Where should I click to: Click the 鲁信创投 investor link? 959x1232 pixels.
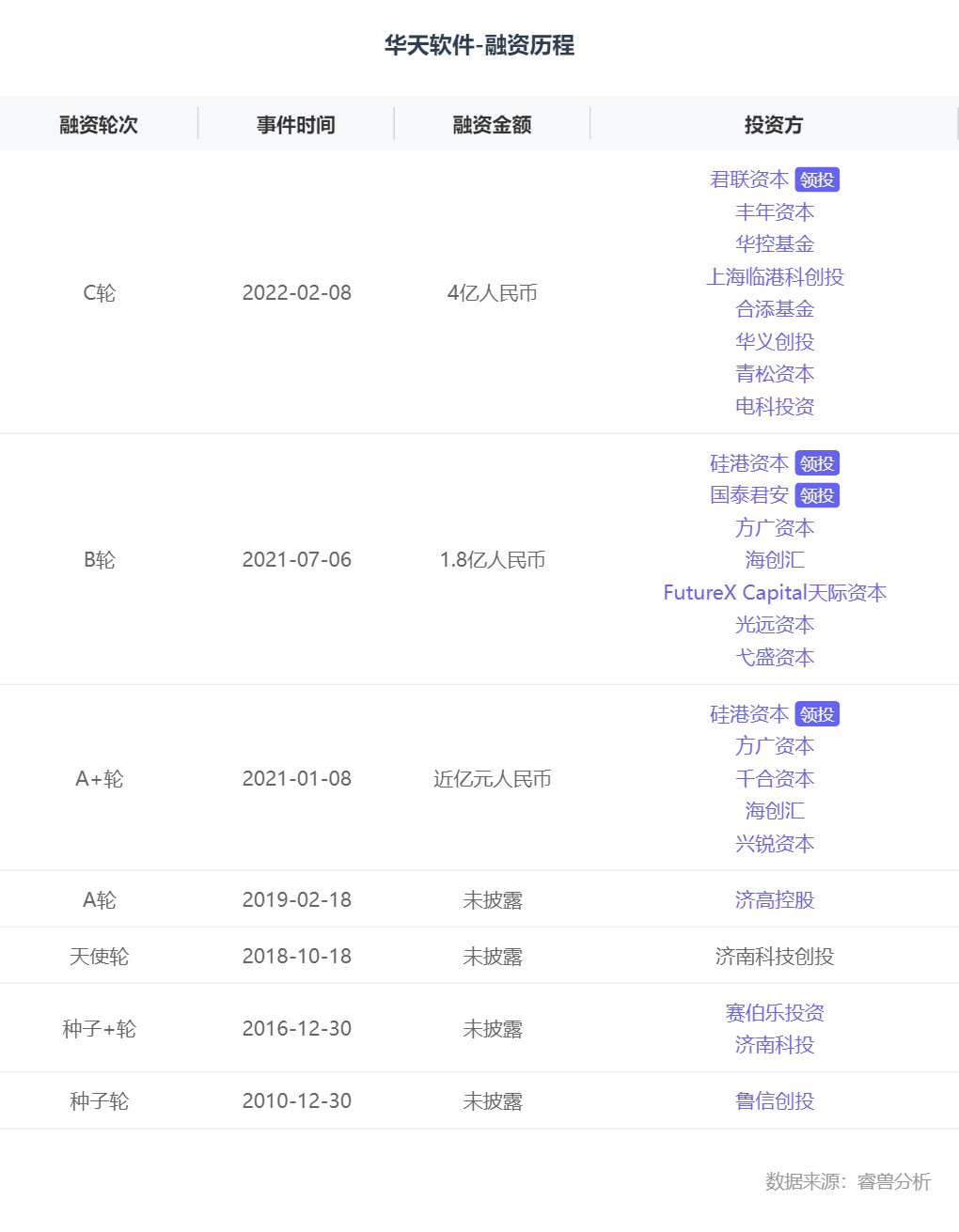(x=775, y=1101)
